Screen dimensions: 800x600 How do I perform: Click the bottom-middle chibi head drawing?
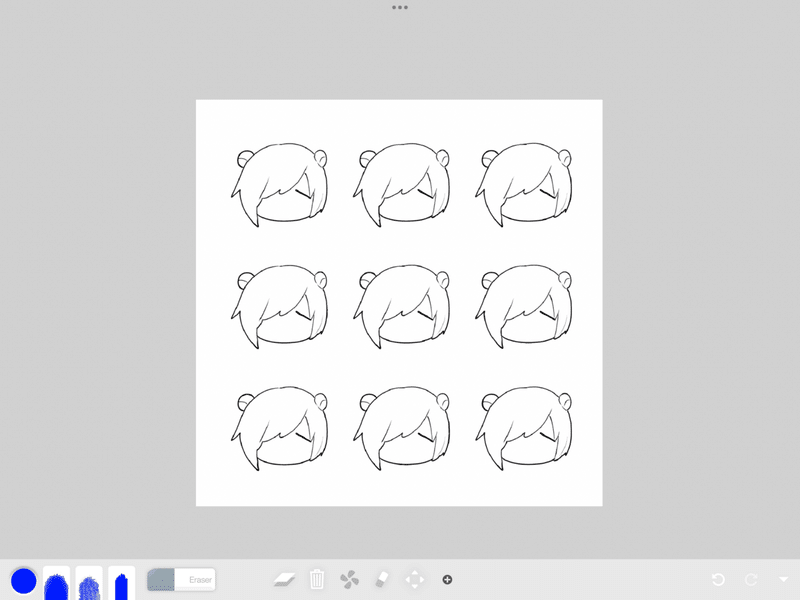coord(402,428)
